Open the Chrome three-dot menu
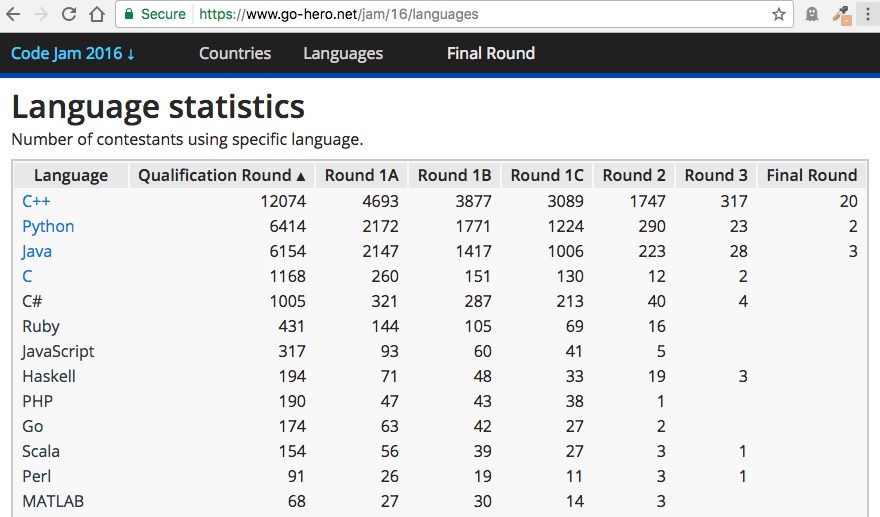This screenshot has width=880, height=517. [868, 14]
